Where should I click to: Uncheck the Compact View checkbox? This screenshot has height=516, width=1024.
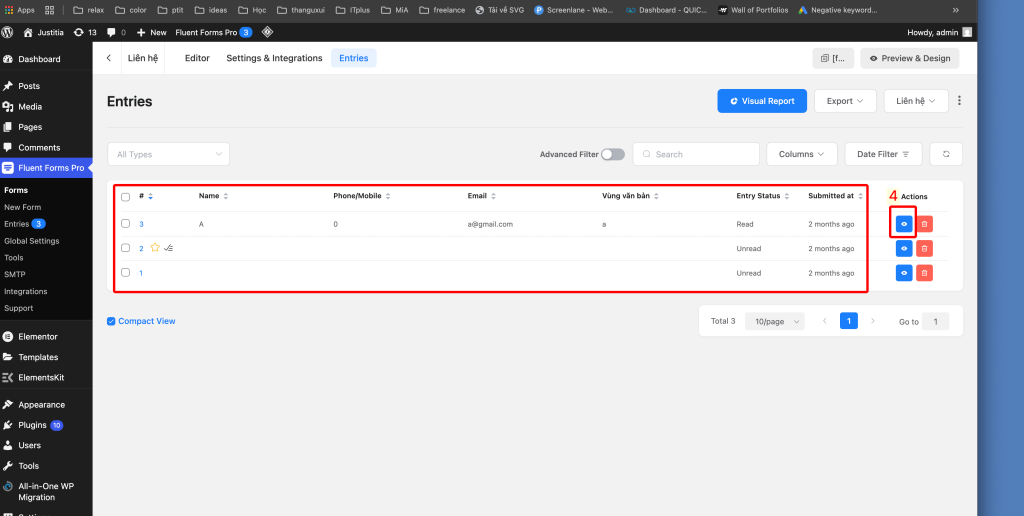pyautogui.click(x=111, y=321)
